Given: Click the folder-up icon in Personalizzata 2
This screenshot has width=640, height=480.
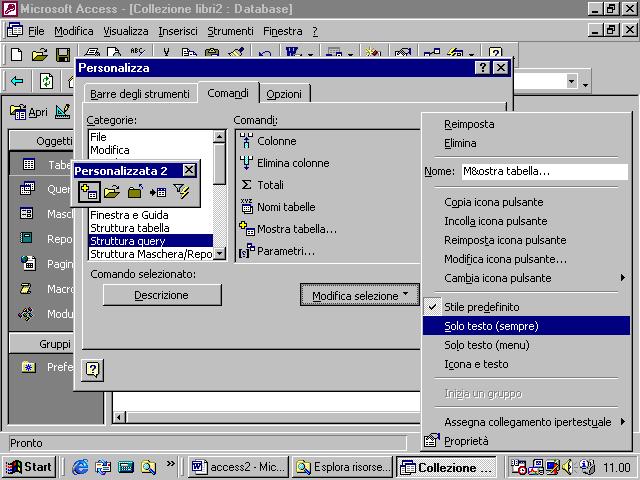Looking at the screenshot, I should (x=135, y=191).
